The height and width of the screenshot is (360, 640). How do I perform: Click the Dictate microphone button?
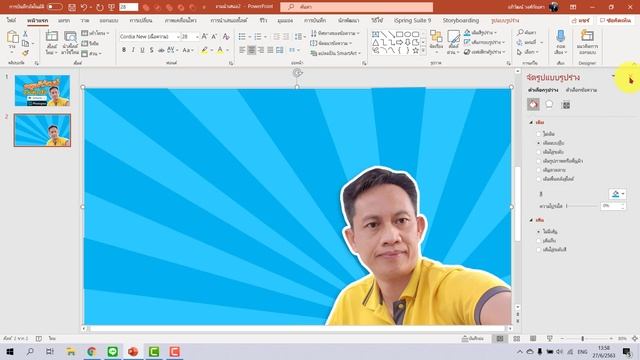pyautogui.click(x=561, y=42)
